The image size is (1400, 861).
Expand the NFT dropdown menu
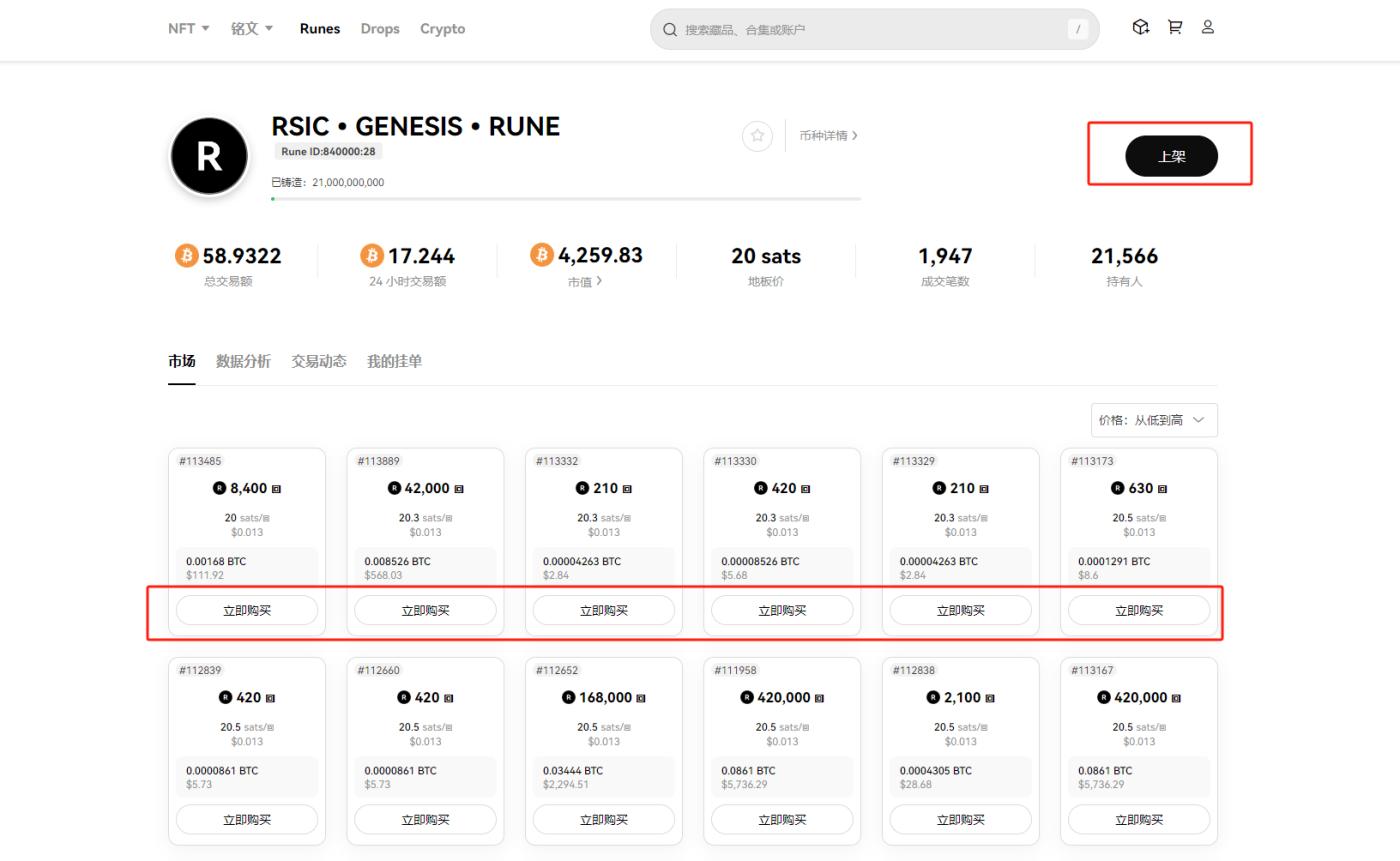coord(188,28)
